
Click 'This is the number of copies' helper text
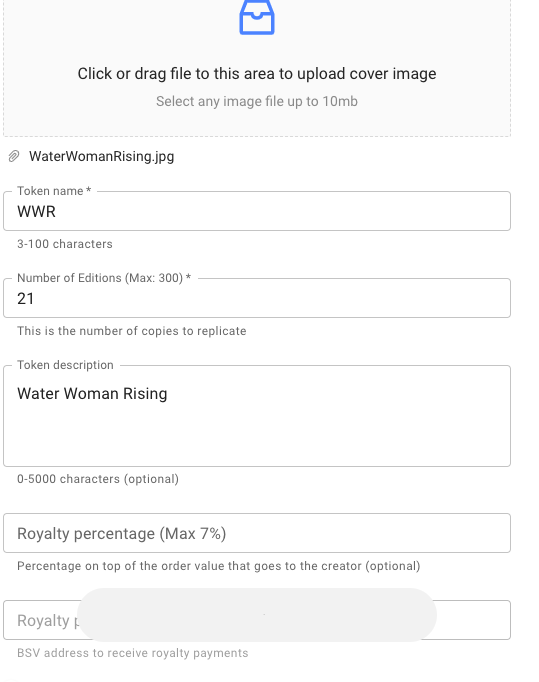pyautogui.click(x=132, y=331)
